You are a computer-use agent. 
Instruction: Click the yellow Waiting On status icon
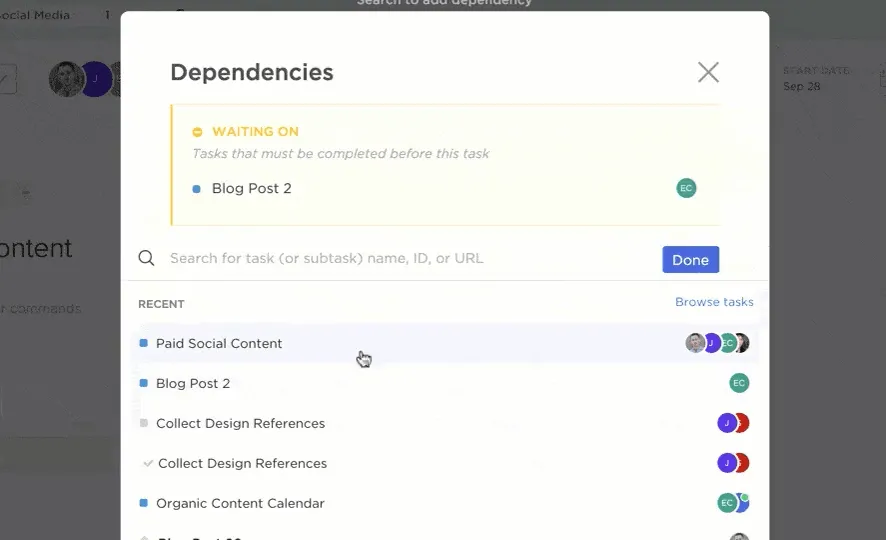(x=197, y=132)
